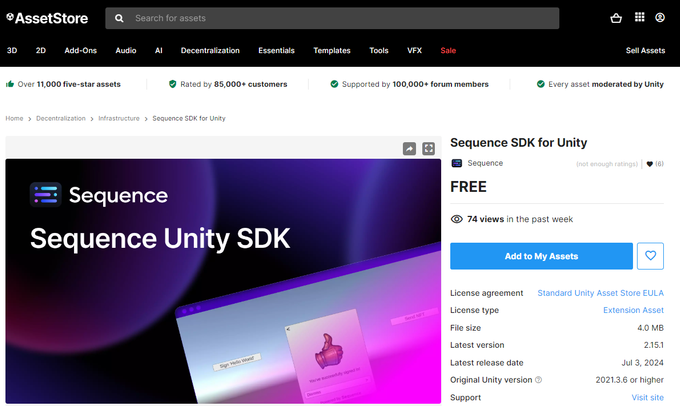This screenshot has height=406, width=680.
Task: Click the heart favorites count icon
Action: tap(649, 164)
